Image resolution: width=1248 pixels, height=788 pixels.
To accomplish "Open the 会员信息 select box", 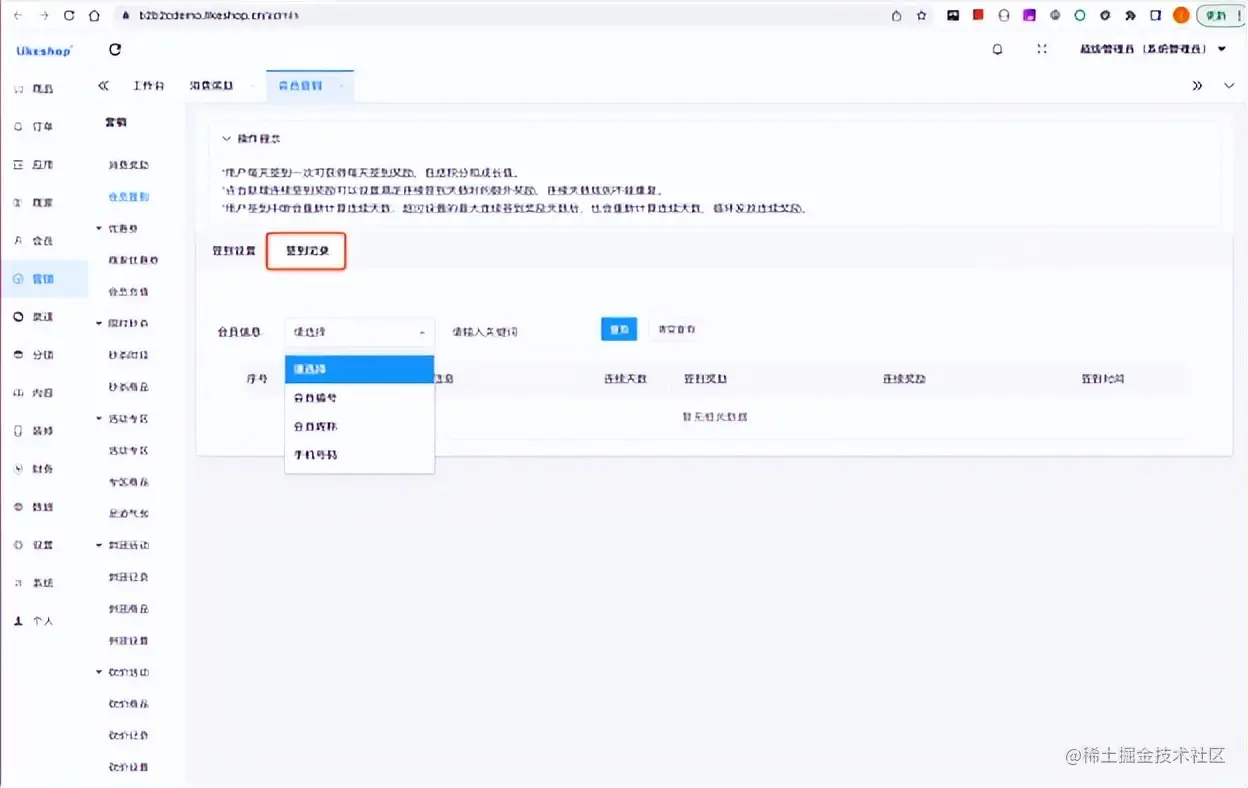I will (360, 331).
